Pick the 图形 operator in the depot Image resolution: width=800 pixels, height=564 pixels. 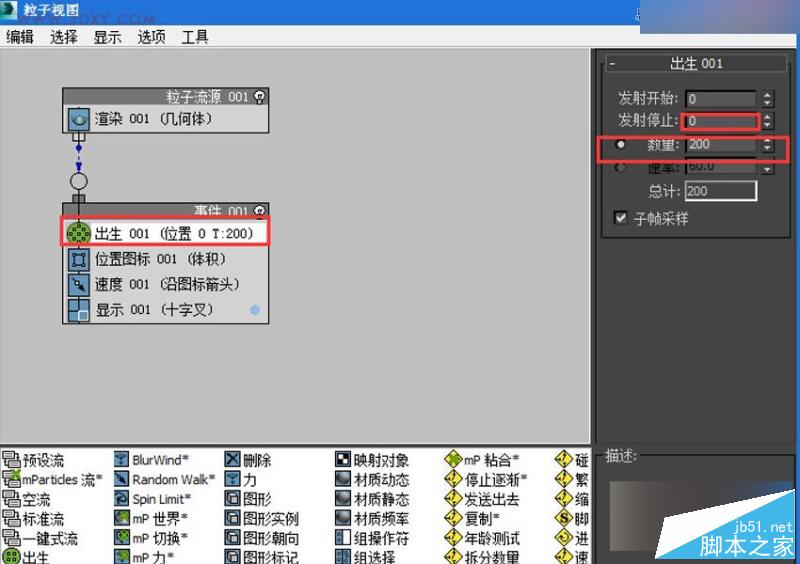(248, 499)
